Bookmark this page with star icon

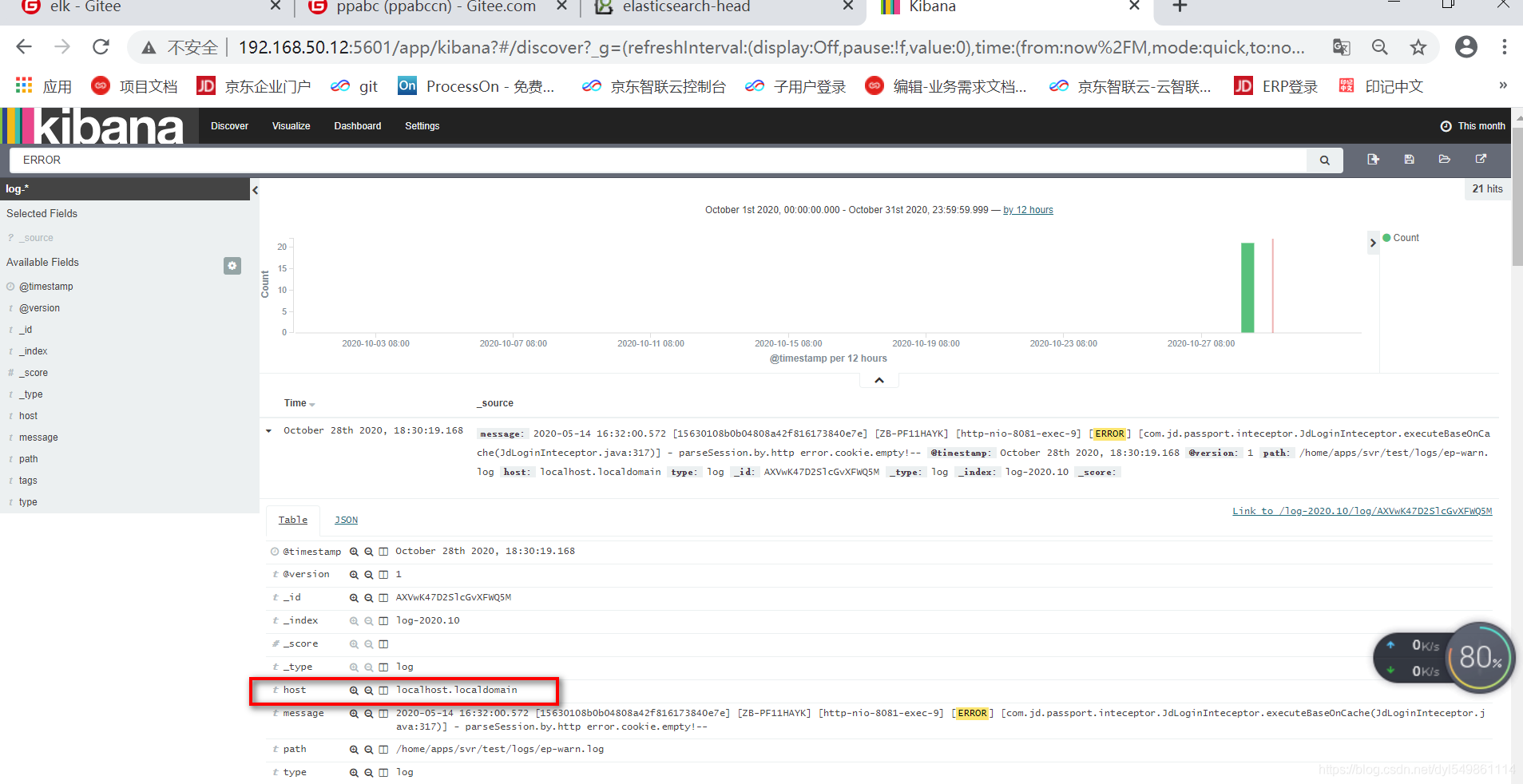coord(1418,47)
